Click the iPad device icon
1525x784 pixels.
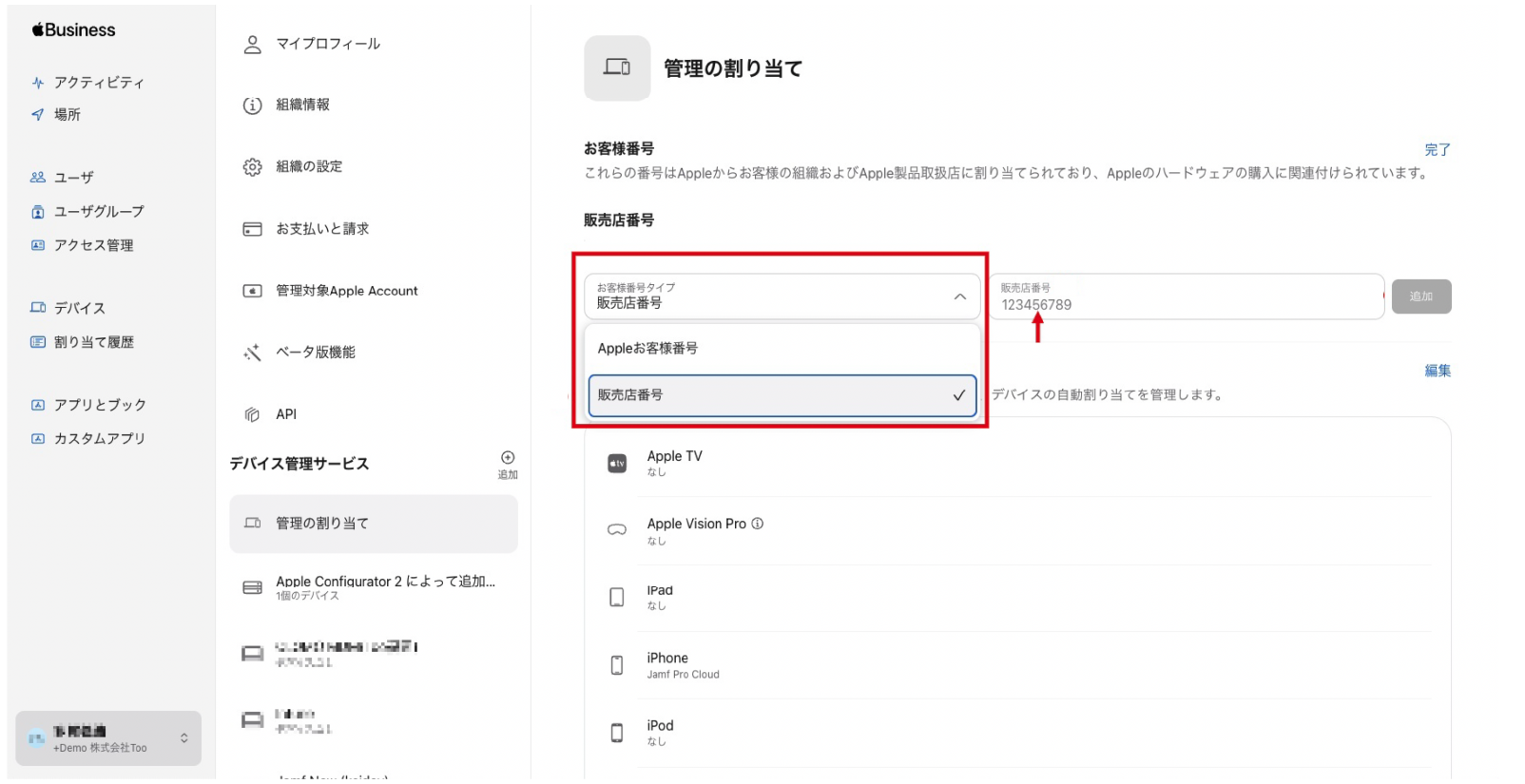coord(617,597)
